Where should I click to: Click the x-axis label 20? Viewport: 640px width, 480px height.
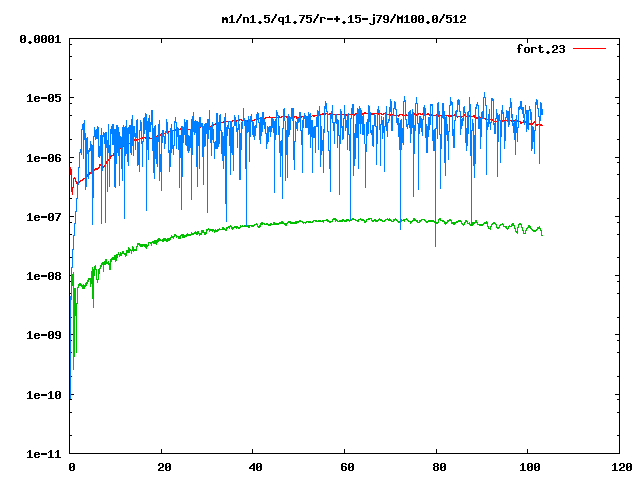tap(164, 467)
